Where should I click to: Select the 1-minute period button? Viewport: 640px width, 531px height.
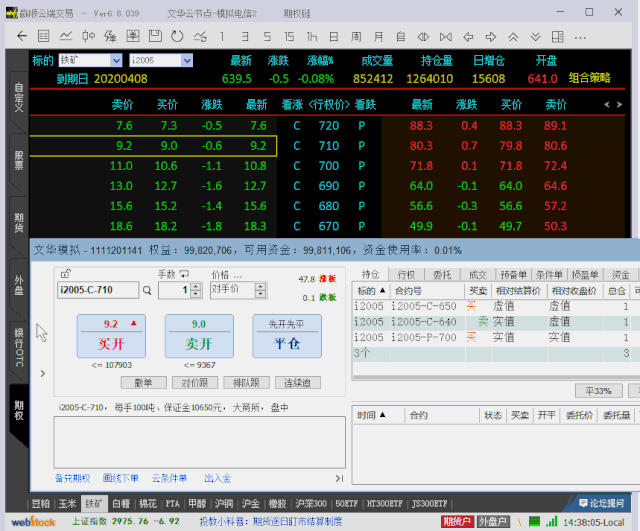pyautogui.click(x=222, y=37)
